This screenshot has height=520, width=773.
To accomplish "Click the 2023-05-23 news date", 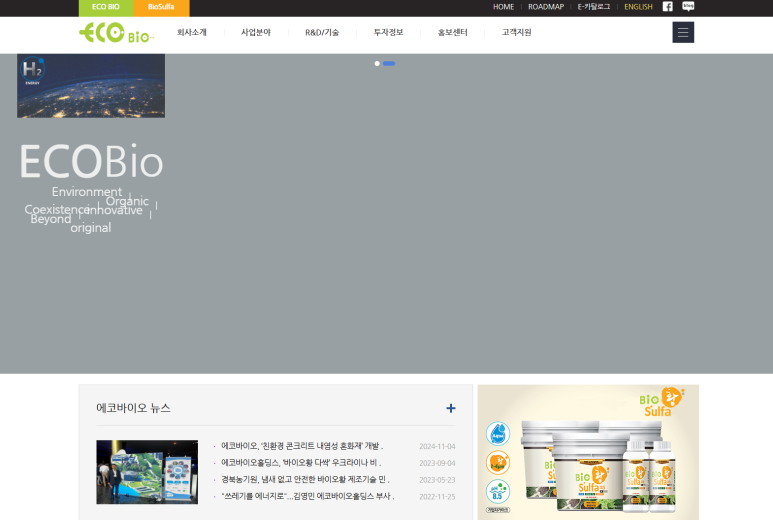I will 437,480.
